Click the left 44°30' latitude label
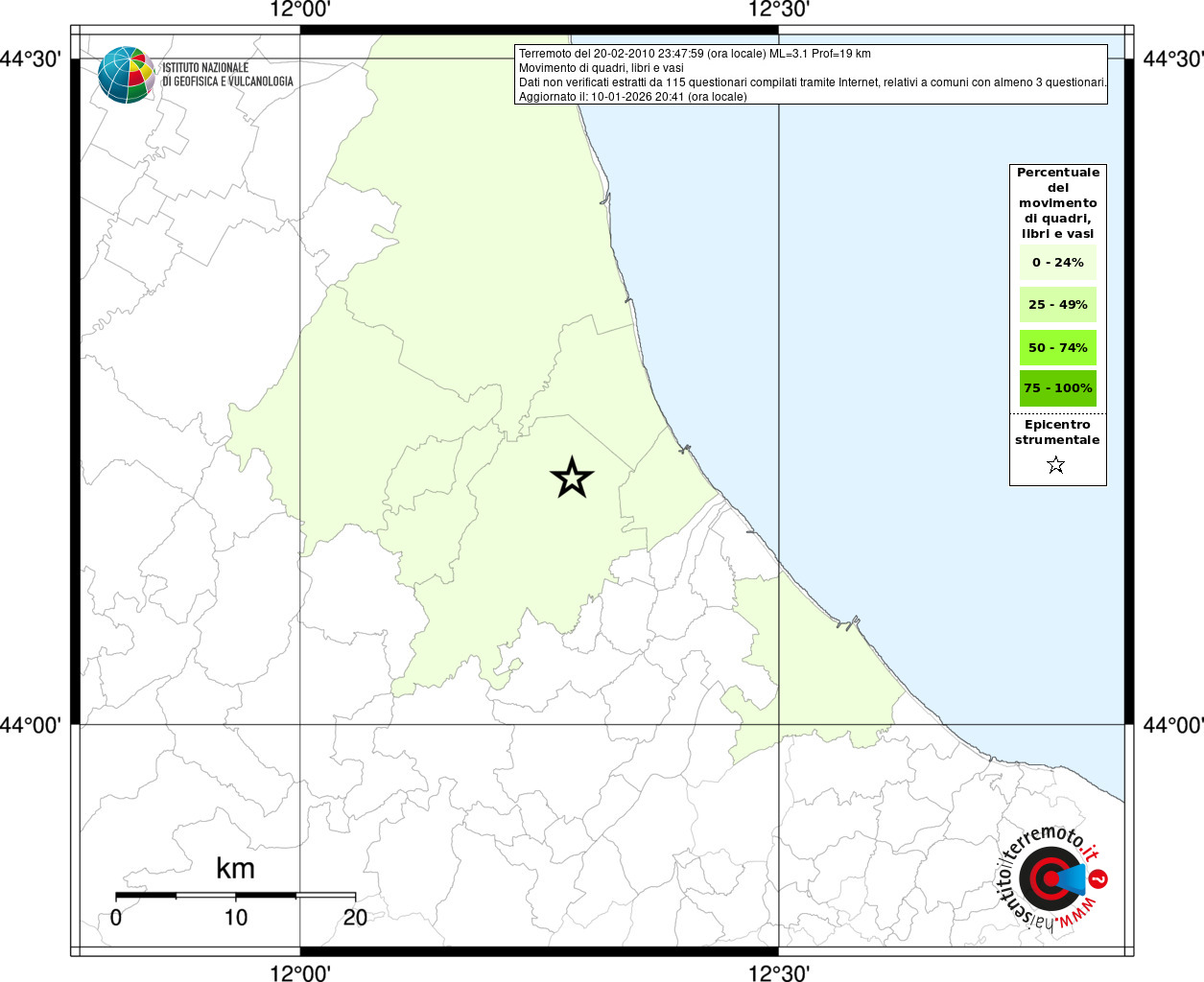Viewport: 1204px width, 982px height. (31, 59)
